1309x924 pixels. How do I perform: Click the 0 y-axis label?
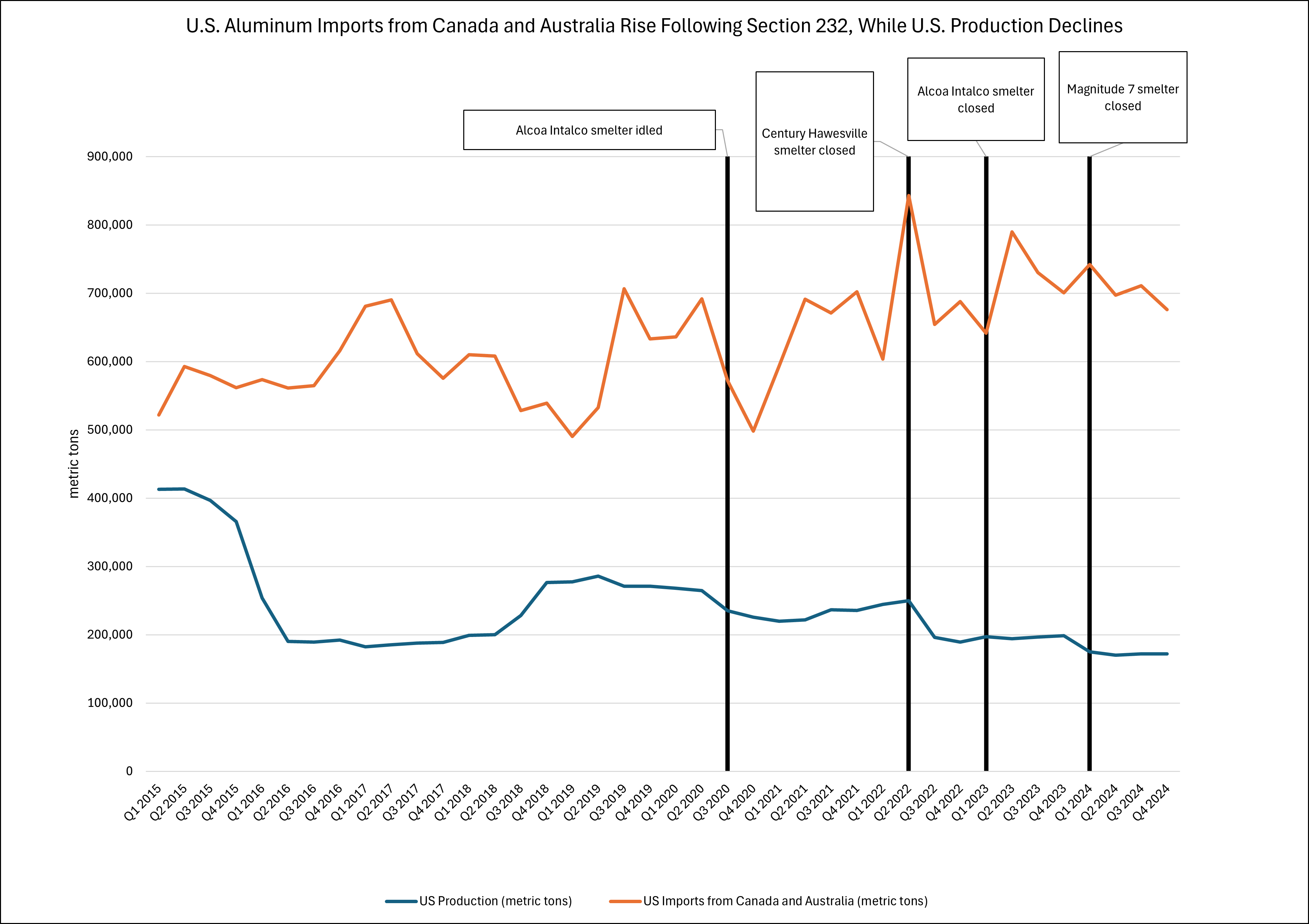tap(130, 771)
